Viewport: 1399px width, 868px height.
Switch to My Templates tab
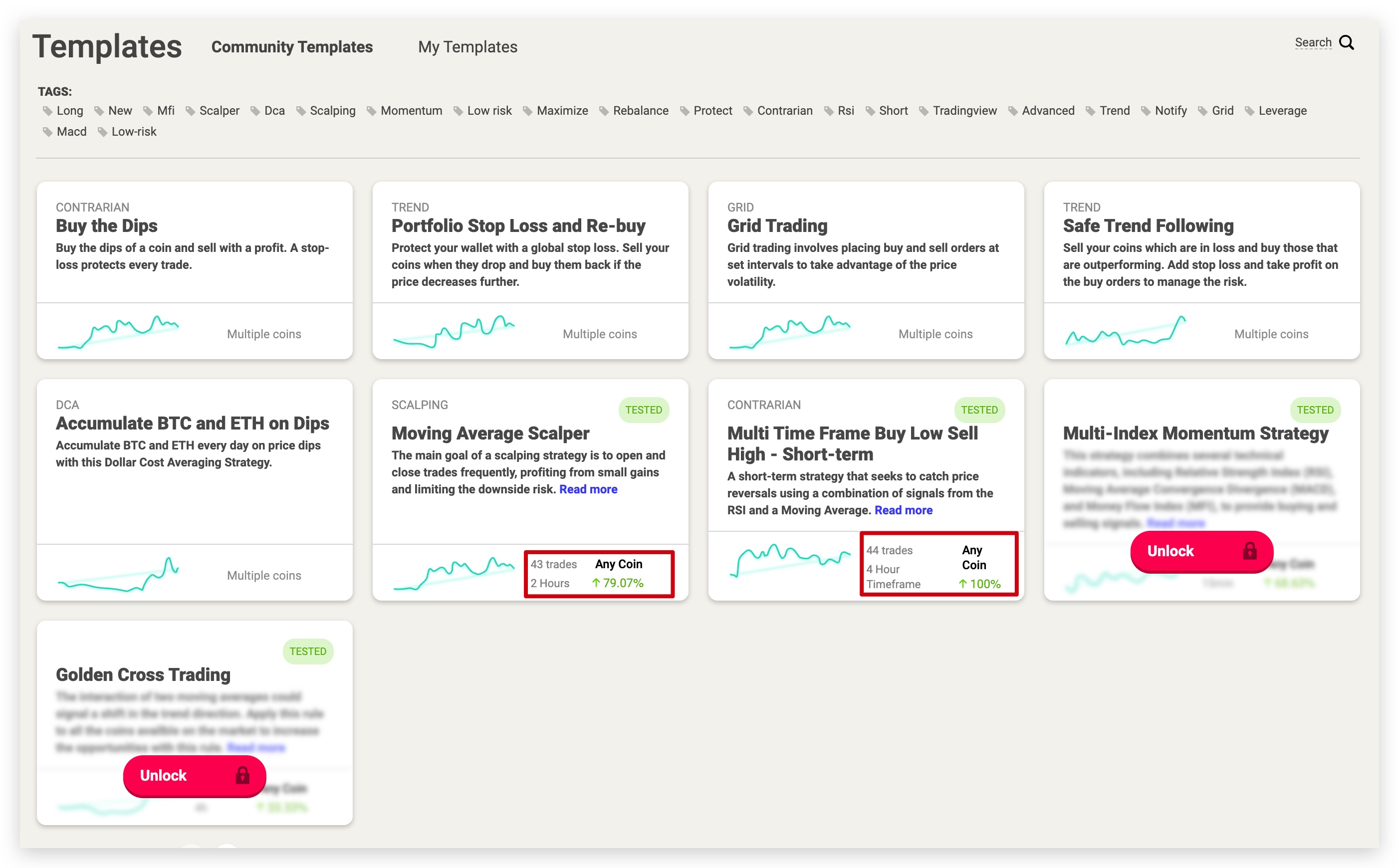coord(467,46)
